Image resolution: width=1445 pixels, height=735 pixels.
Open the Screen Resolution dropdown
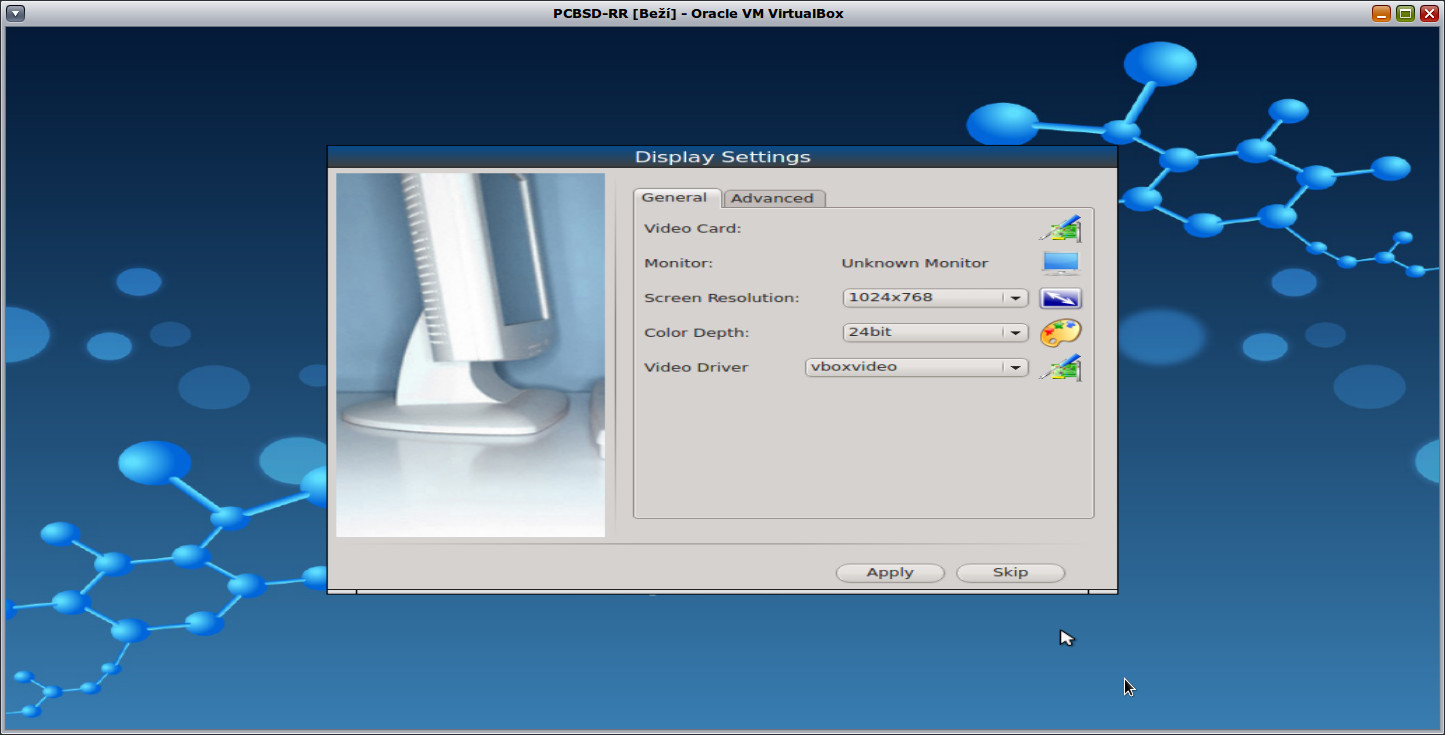1015,297
